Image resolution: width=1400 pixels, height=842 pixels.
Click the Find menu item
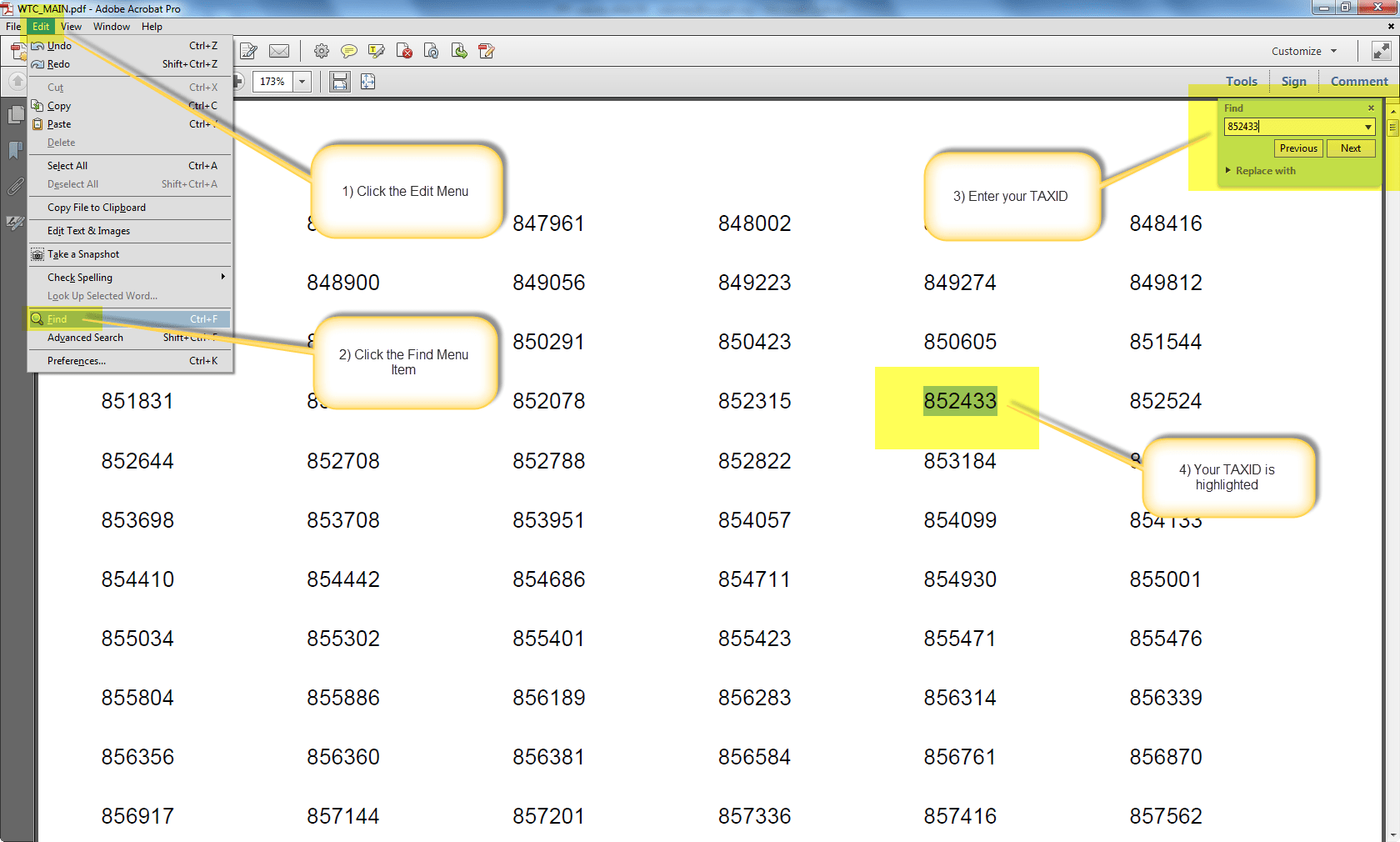130,319
